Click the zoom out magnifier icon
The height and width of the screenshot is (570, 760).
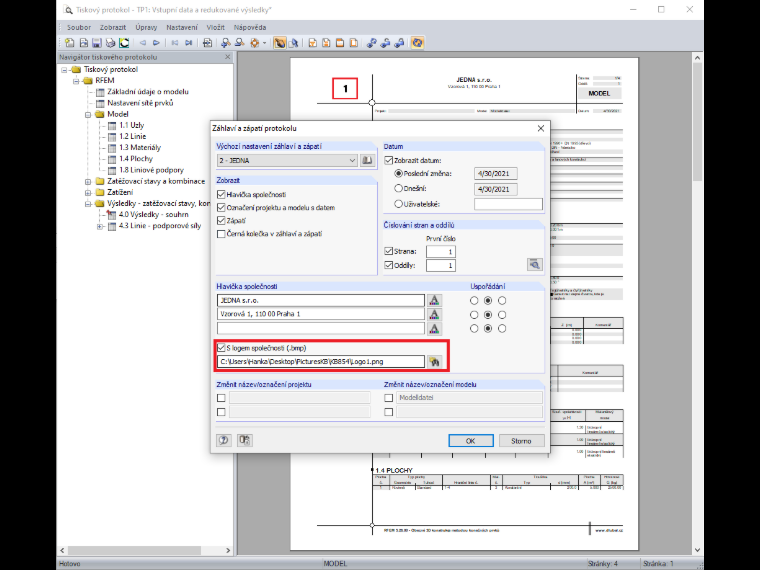click(x=239, y=43)
